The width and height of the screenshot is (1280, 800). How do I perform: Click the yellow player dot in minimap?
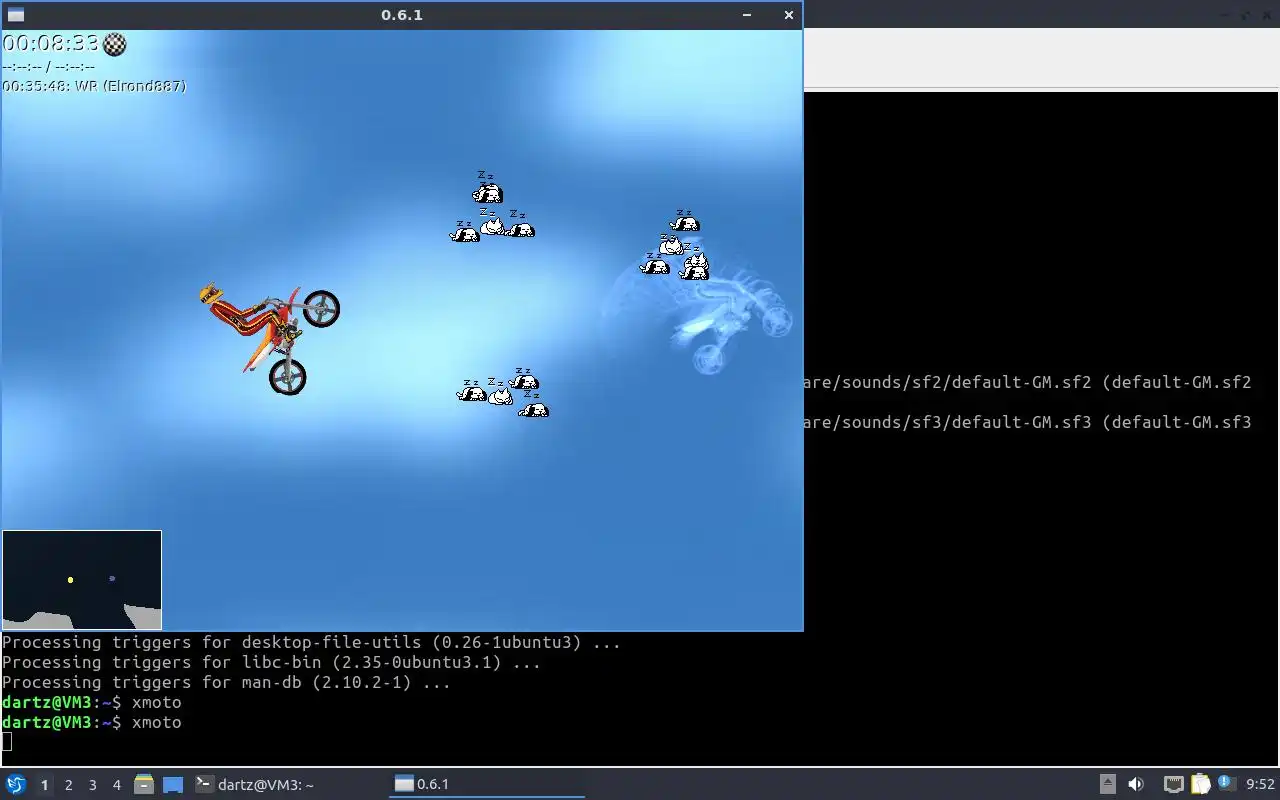70,580
